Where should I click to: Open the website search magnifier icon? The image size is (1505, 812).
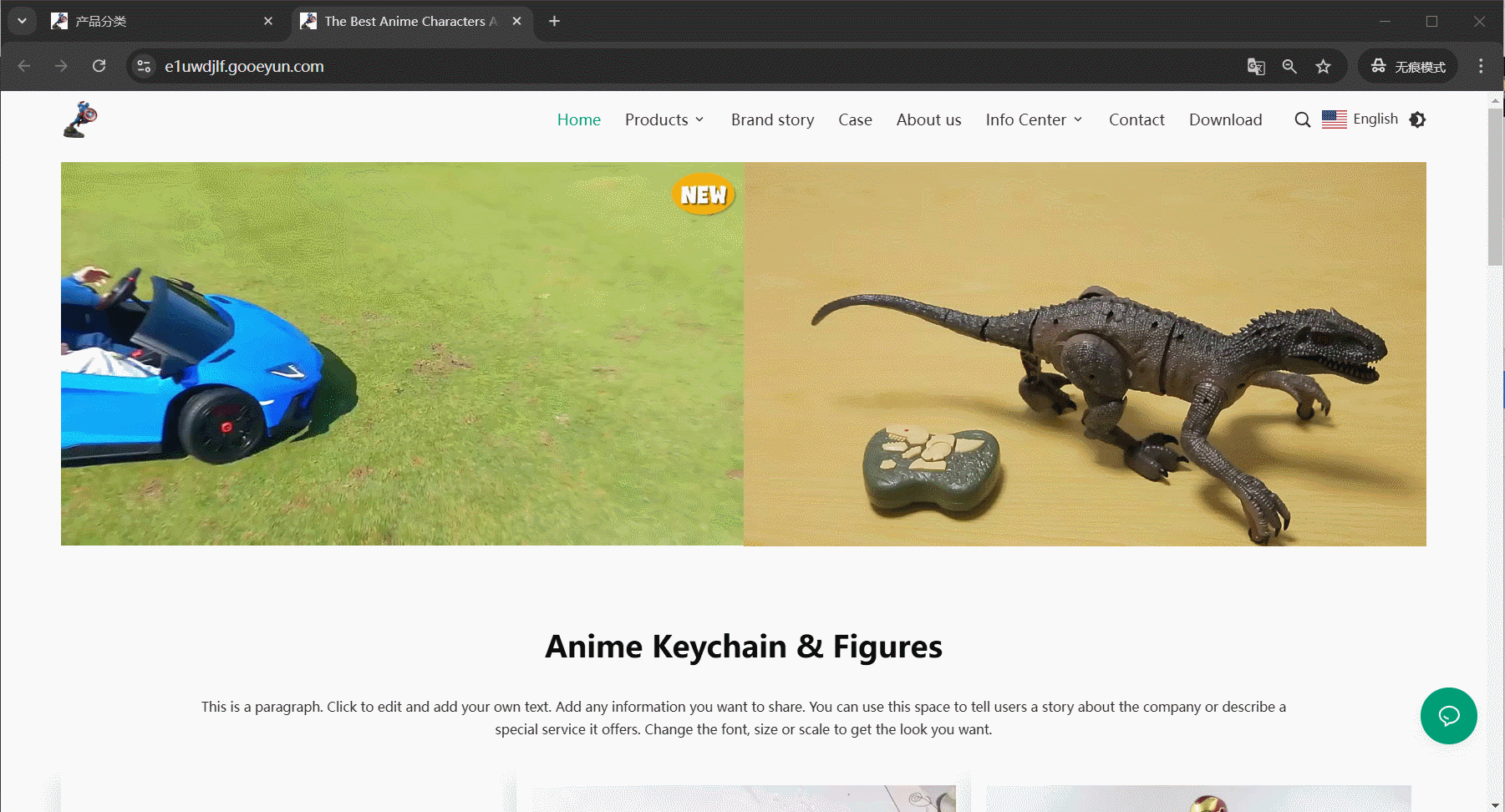click(1302, 119)
